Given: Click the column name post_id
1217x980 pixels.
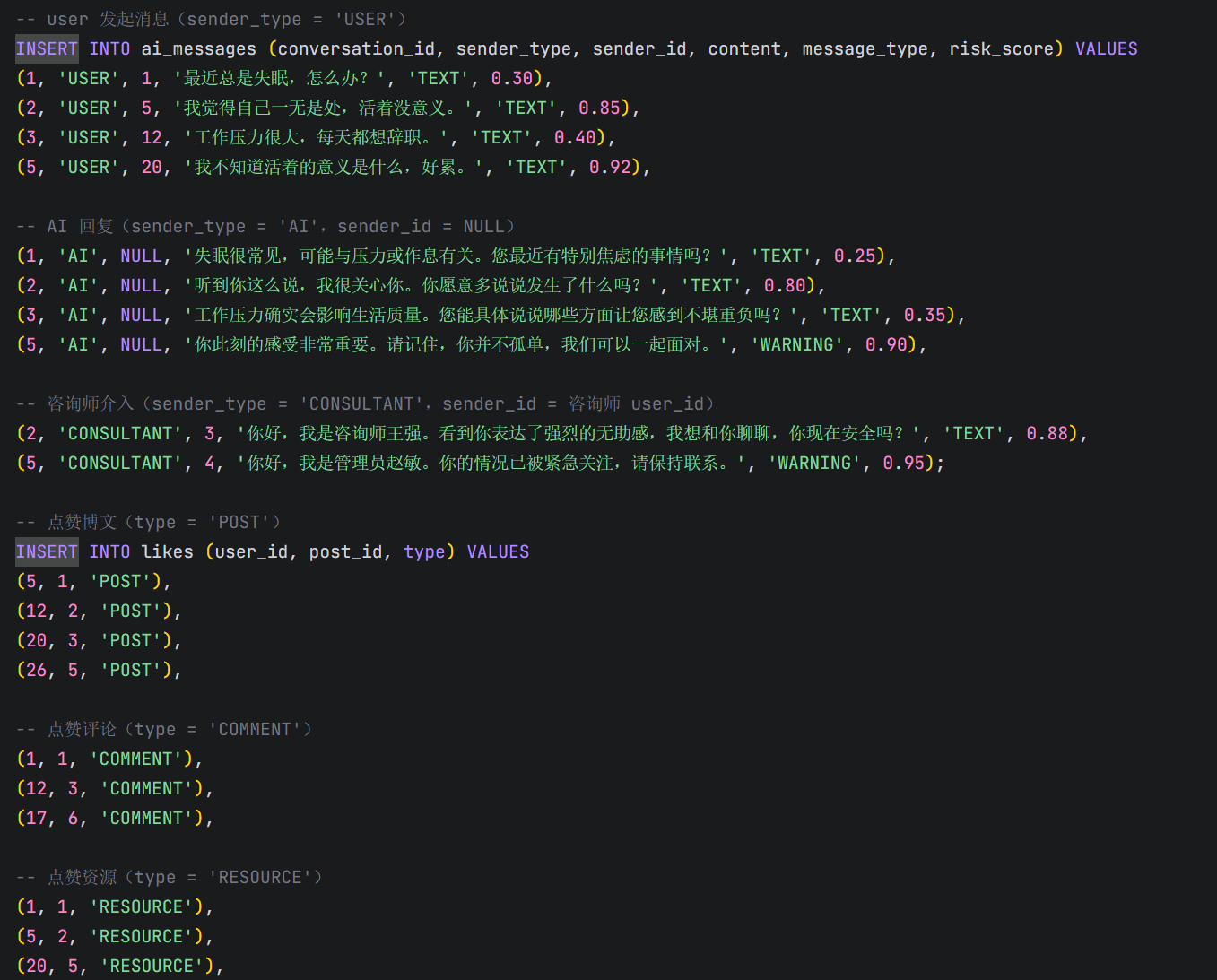Looking at the screenshot, I should (345, 551).
